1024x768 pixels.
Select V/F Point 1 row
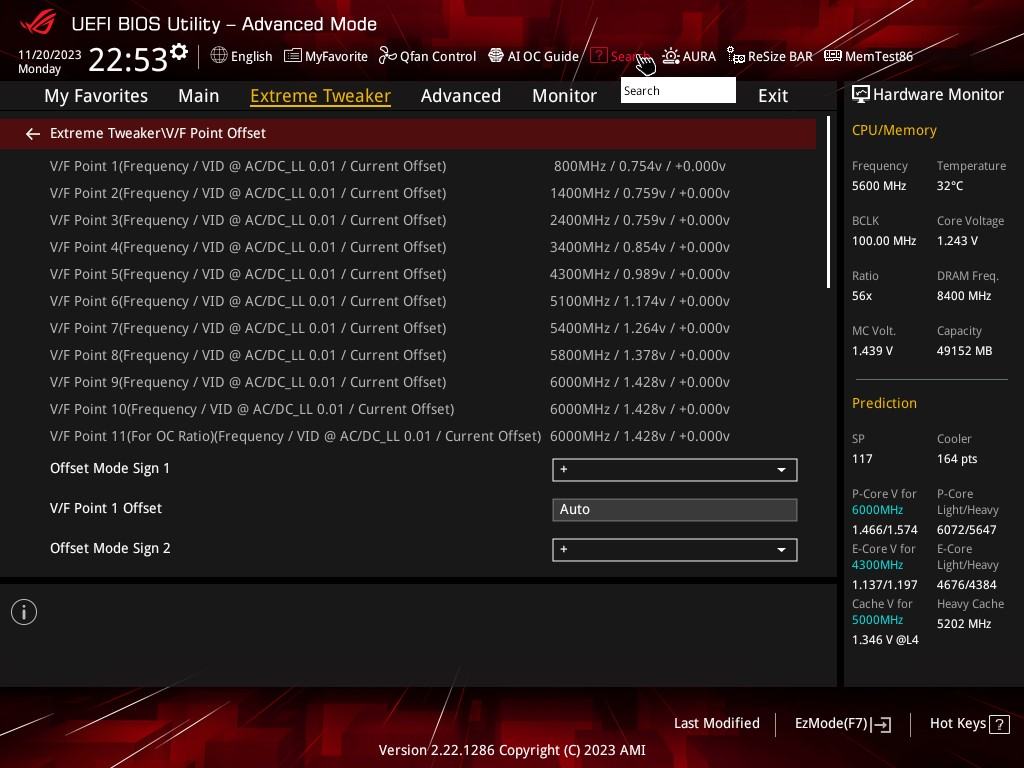(408, 166)
